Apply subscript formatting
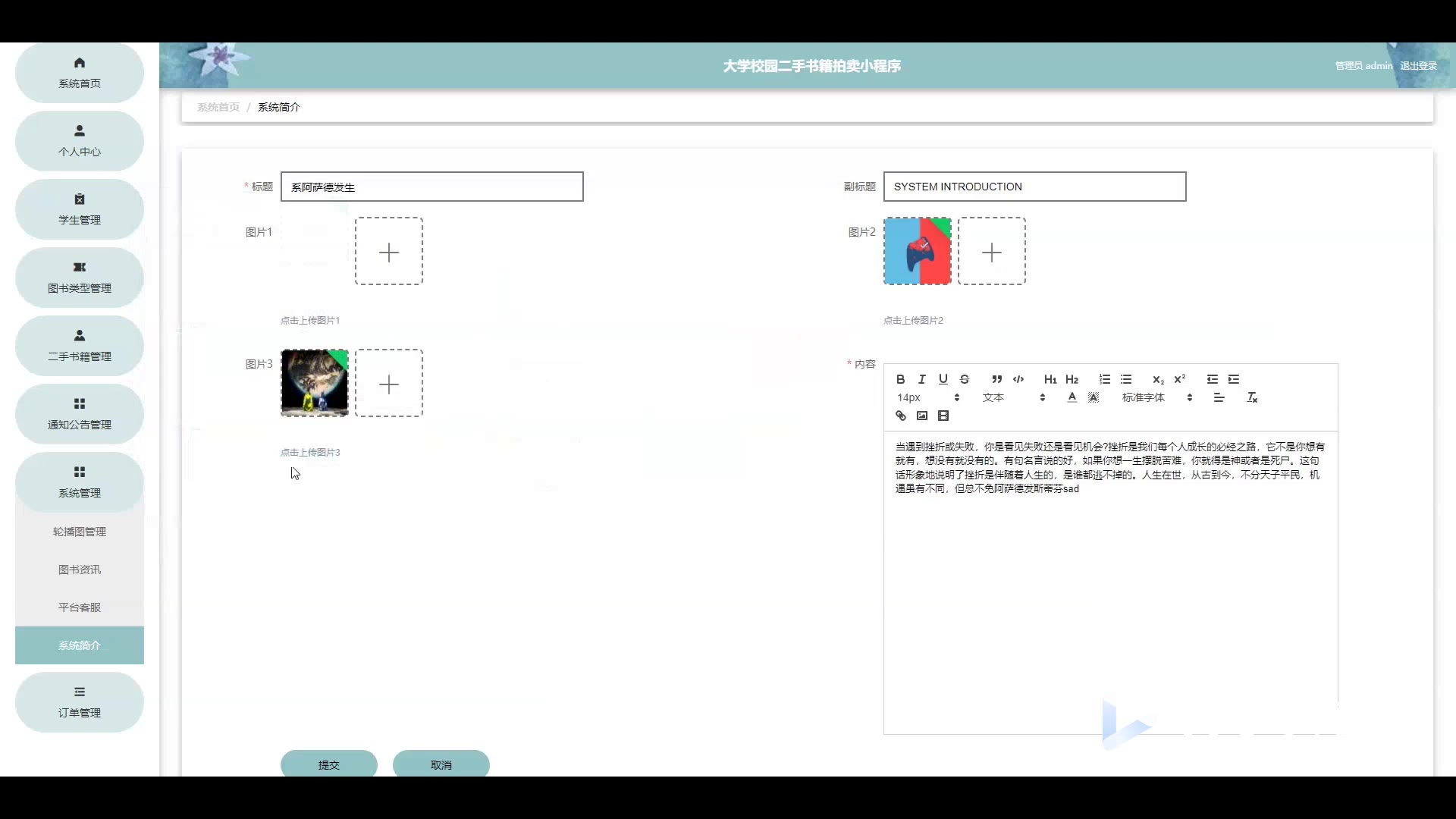 click(x=1157, y=379)
